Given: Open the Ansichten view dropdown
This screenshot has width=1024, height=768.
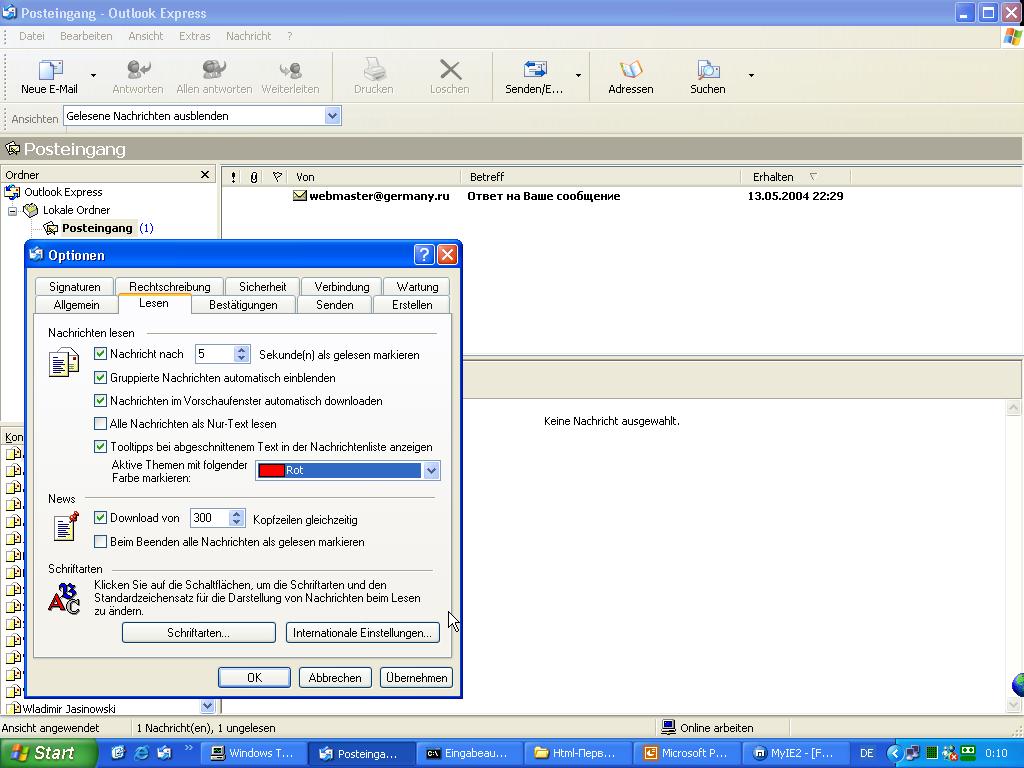Looking at the screenshot, I should 332,116.
